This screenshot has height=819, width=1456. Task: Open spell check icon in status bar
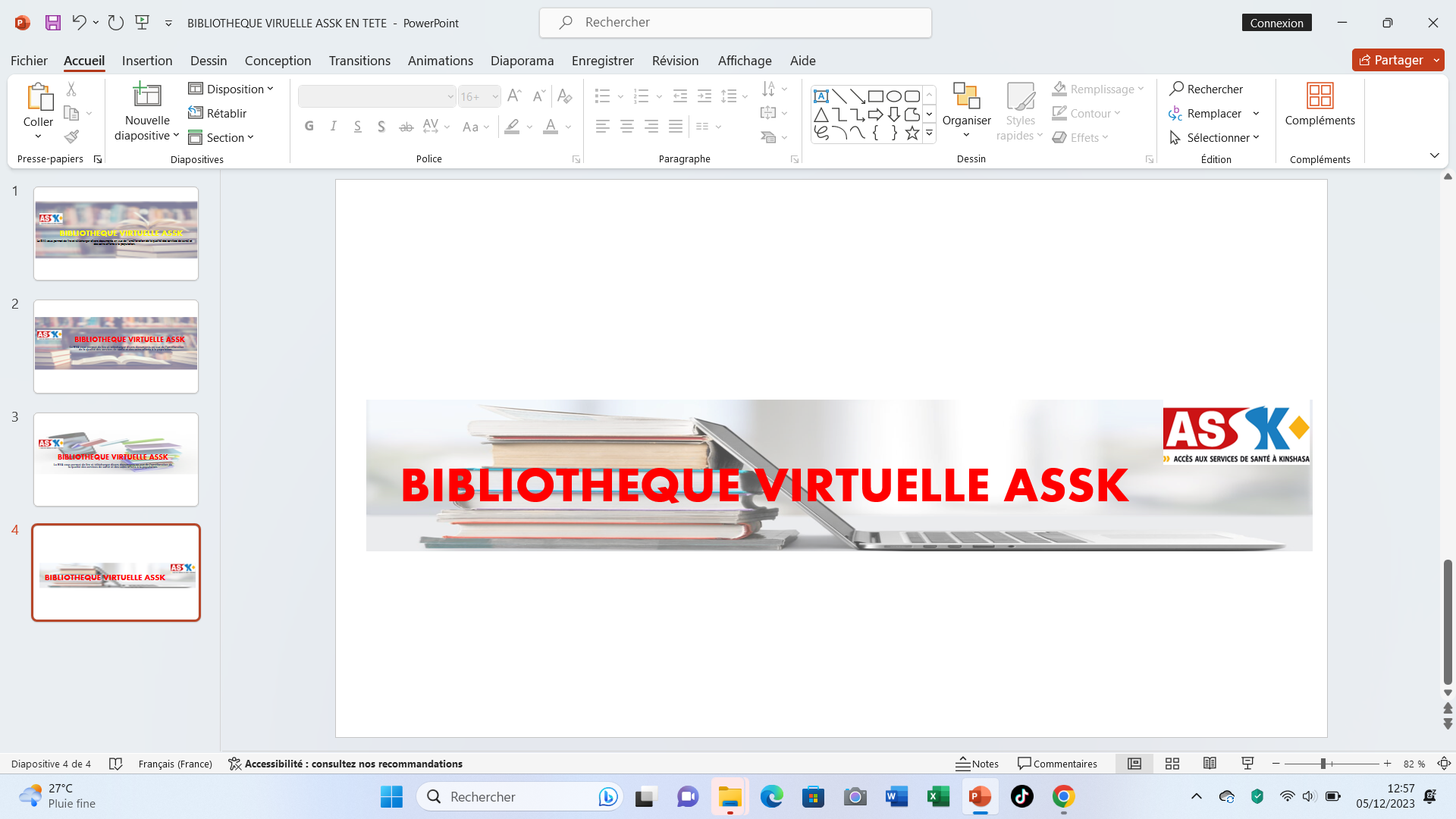click(x=115, y=764)
